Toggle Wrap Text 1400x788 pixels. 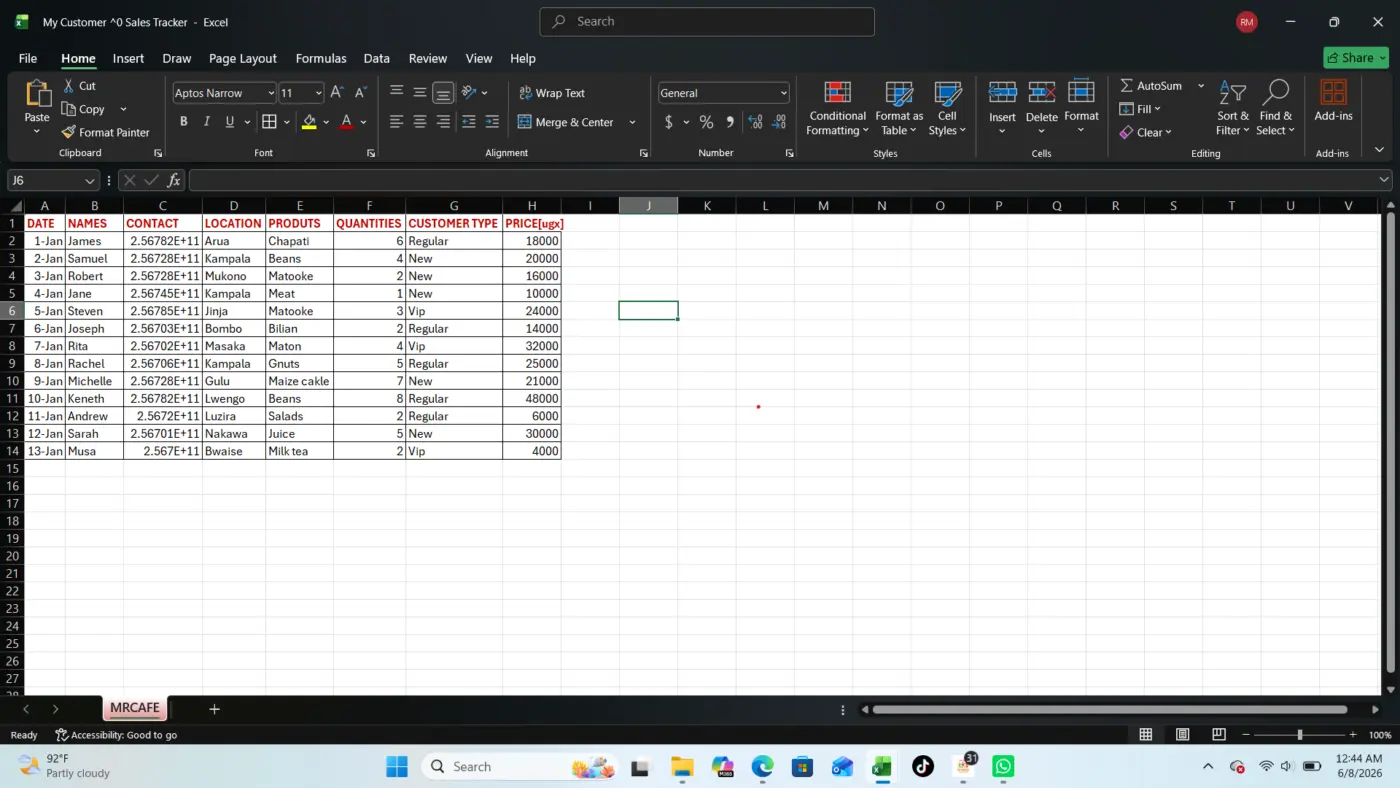tap(552, 93)
